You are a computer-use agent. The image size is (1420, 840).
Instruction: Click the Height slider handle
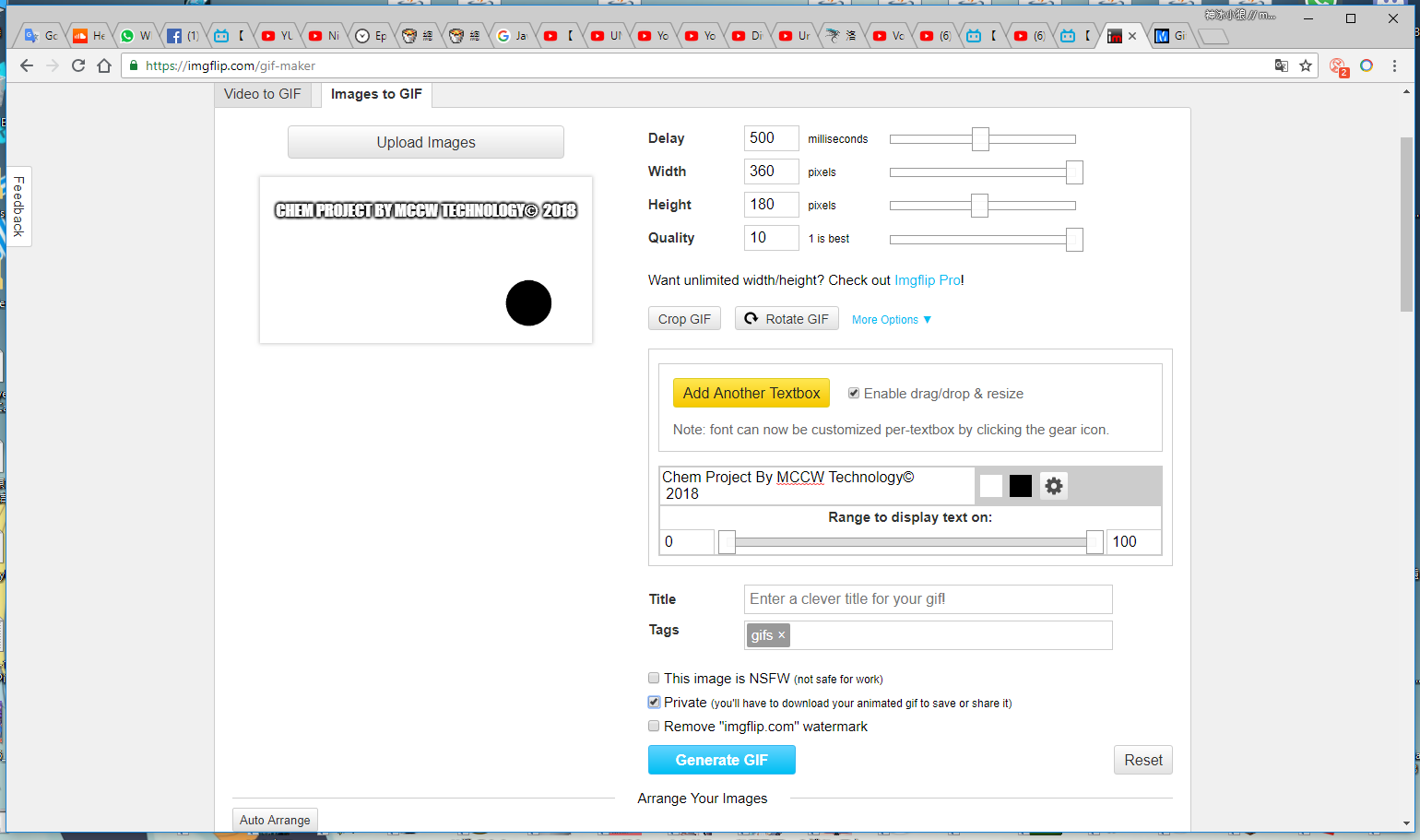coord(980,206)
